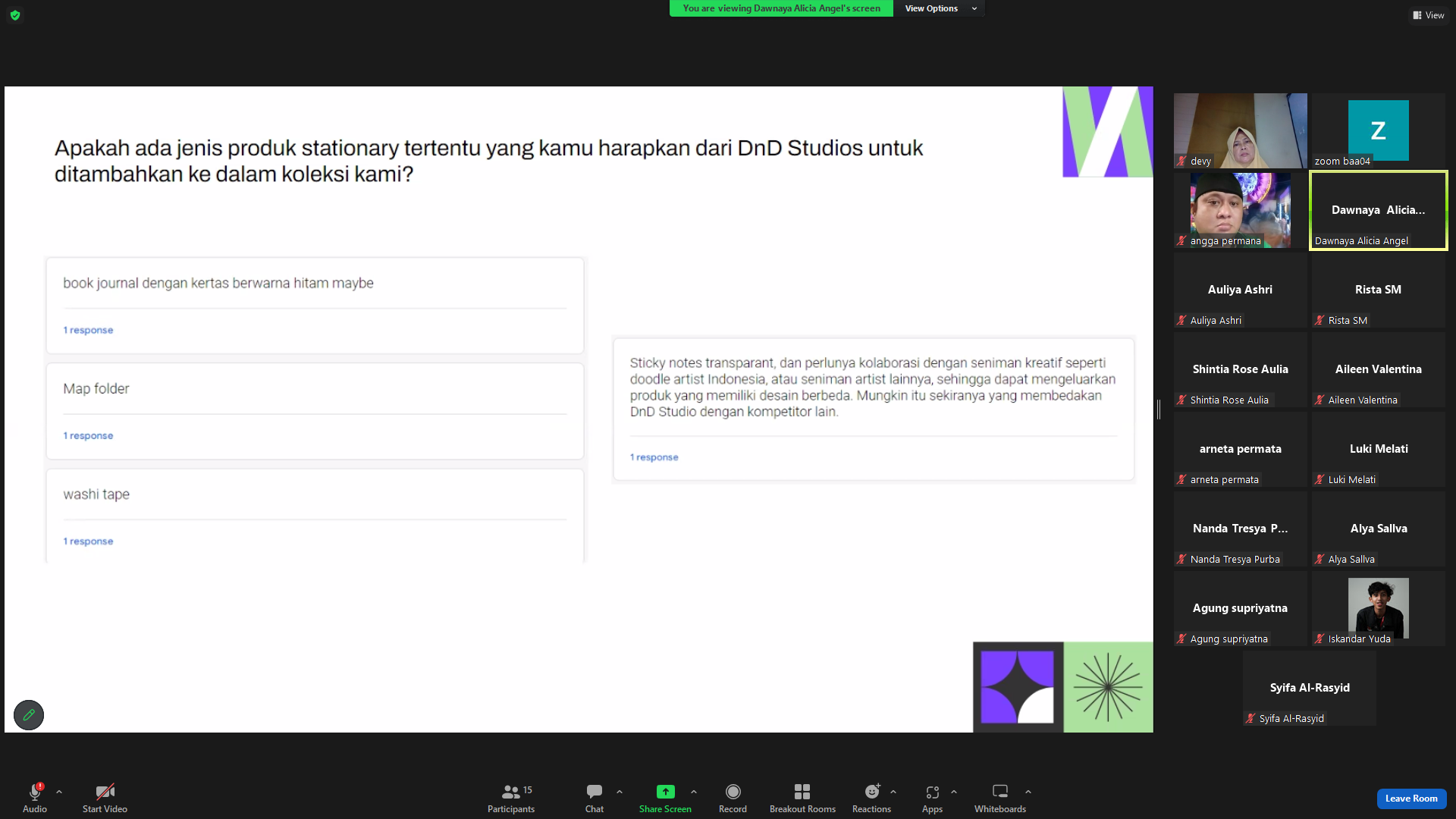Select the Auliya Ashri participant tile
This screenshot has width=1456, height=819.
pyautogui.click(x=1241, y=290)
